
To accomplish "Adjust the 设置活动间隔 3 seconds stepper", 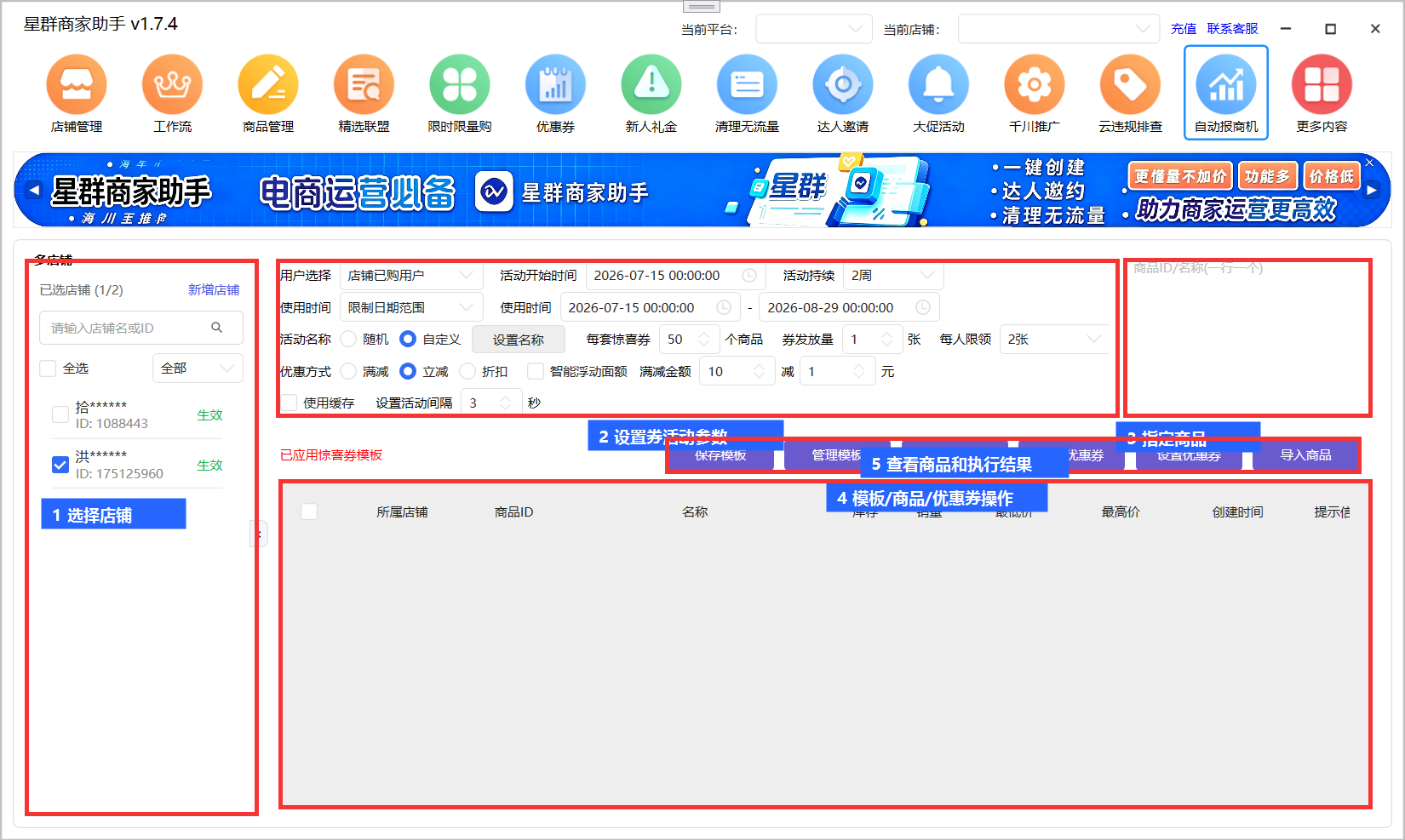I will point(506,403).
